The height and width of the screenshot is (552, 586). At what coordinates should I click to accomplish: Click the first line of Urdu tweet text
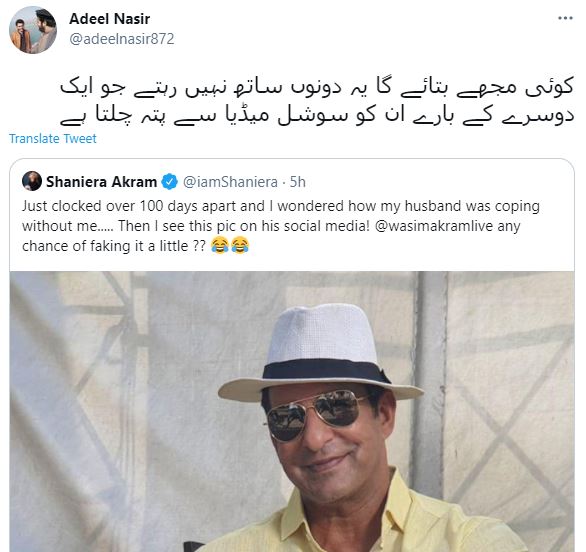pyautogui.click(x=316, y=88)
